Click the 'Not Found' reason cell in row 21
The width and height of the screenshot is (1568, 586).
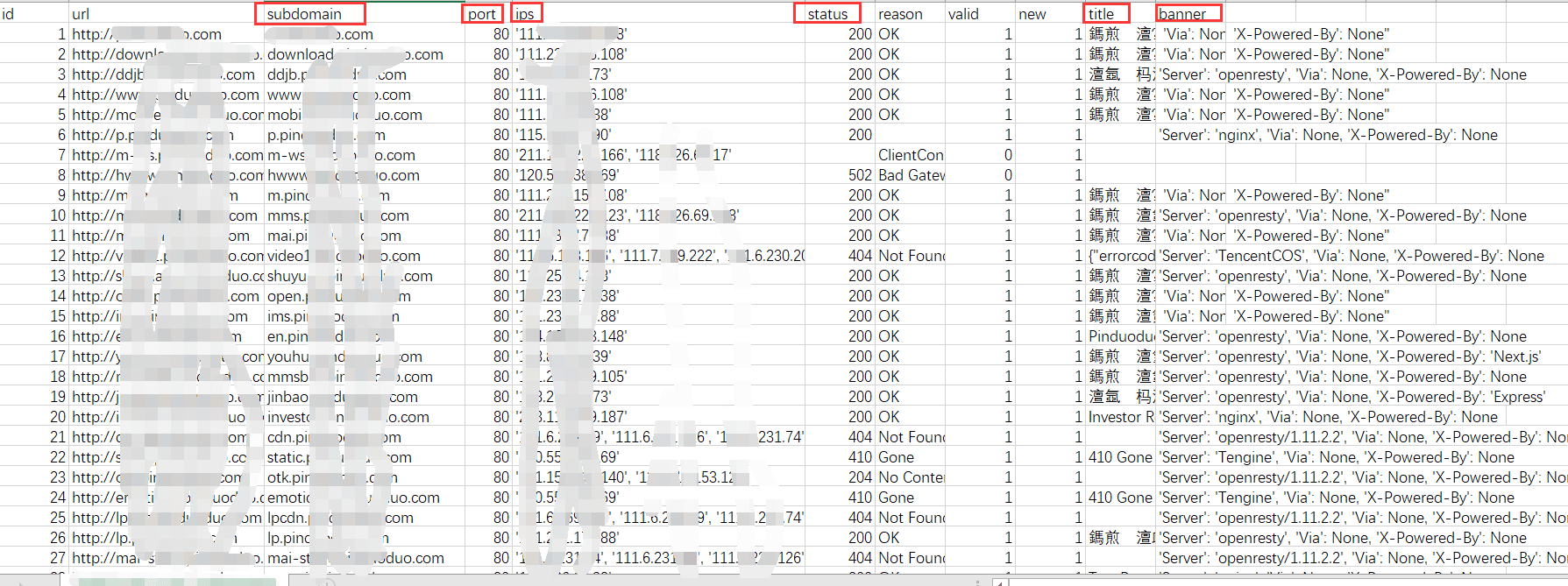910,437
